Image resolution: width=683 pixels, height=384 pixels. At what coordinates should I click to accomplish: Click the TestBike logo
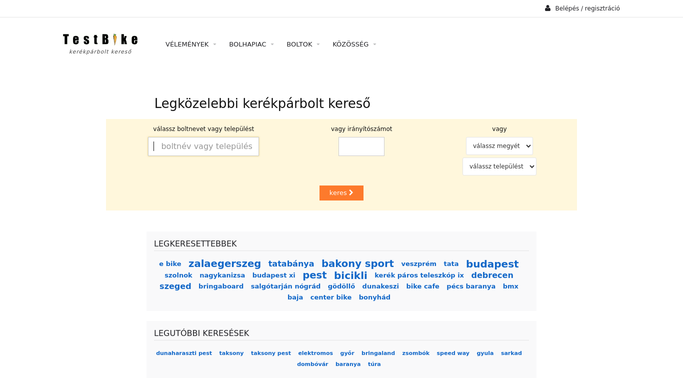100,44
